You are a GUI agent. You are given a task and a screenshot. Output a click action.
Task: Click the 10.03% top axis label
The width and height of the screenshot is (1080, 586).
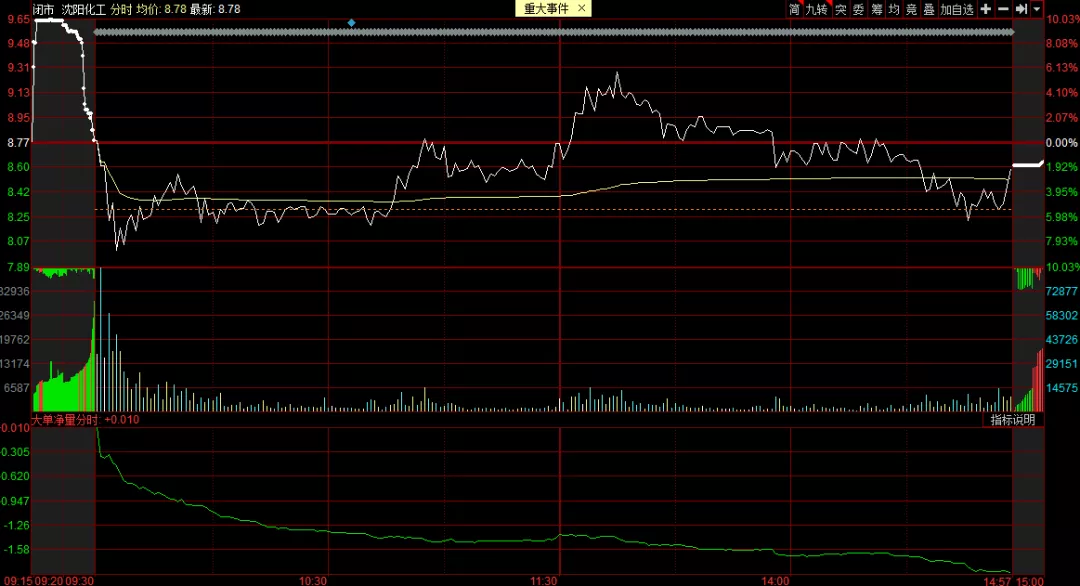(1061, 19)
